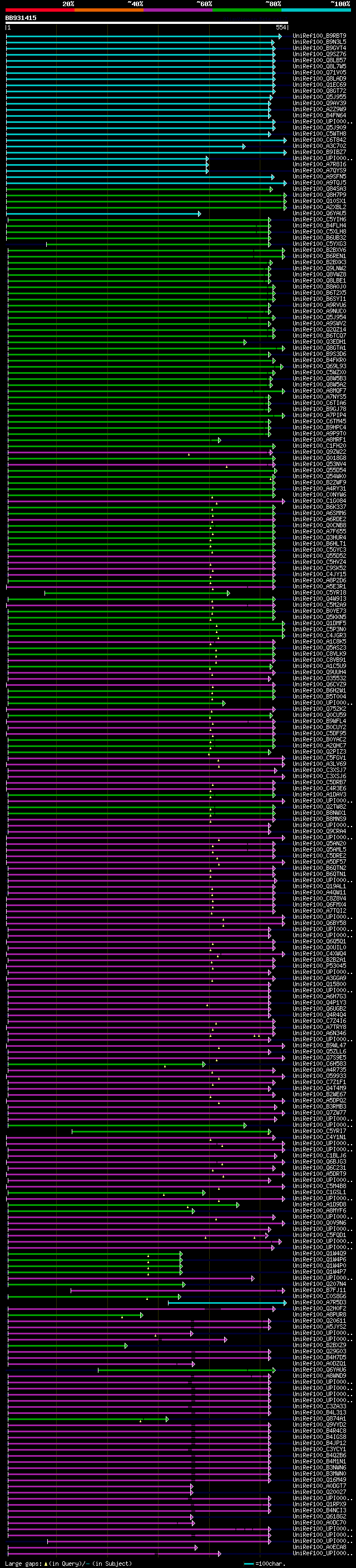Click the query name BB931415
The width and height of the screenshot is (356, 1568).
(21, 18)
